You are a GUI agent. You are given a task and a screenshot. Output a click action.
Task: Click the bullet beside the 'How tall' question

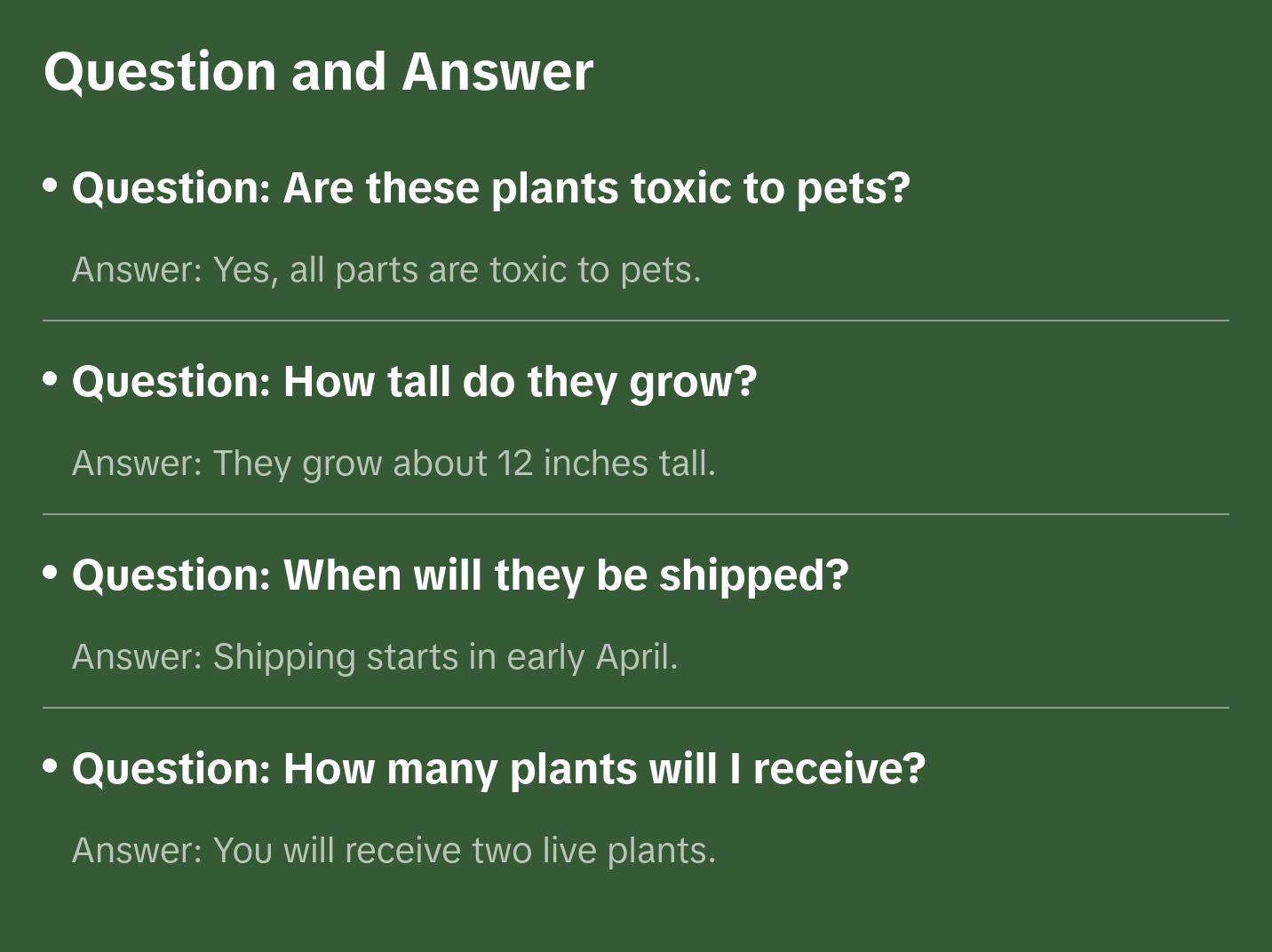[51, 379]
